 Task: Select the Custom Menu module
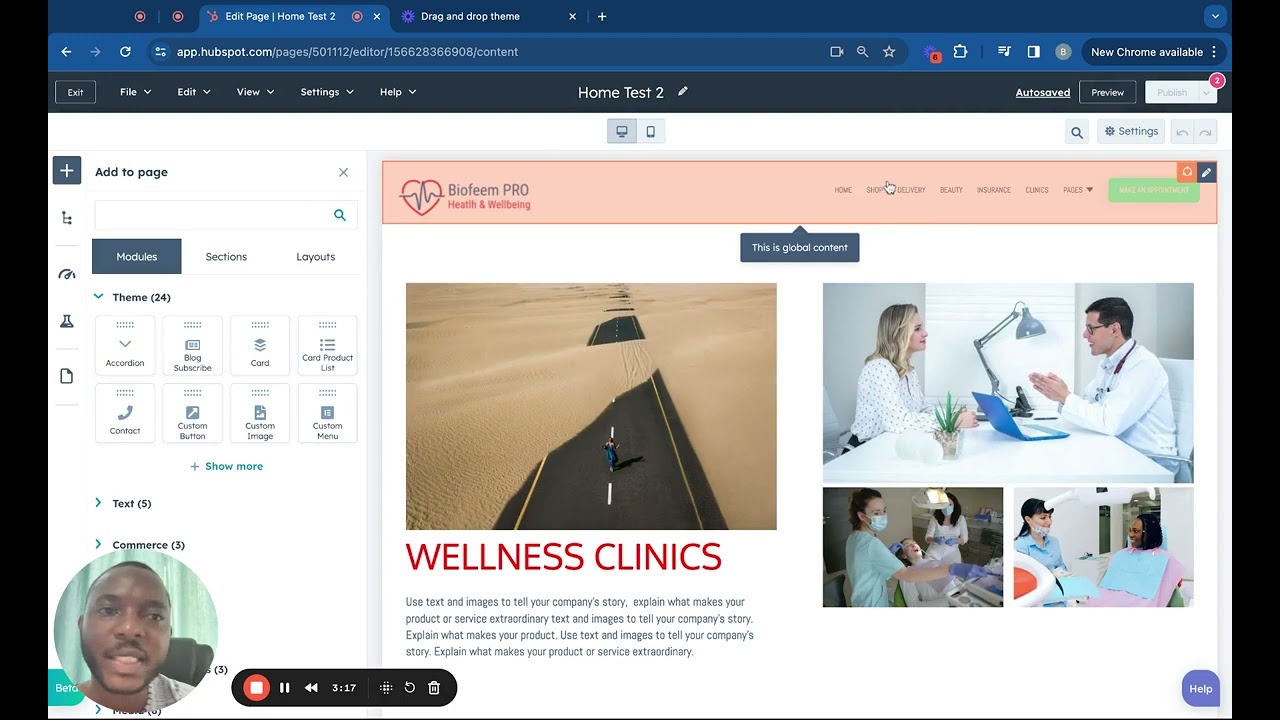(328, 414)
